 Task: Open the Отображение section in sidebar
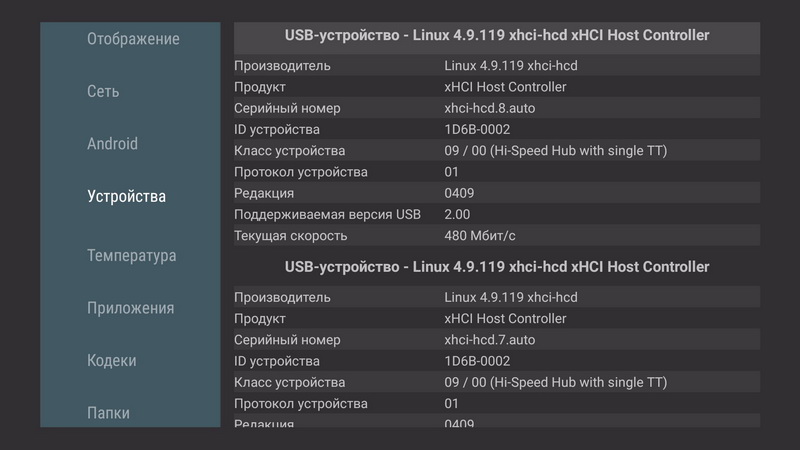pyautogui.click(x=133, y=39)
